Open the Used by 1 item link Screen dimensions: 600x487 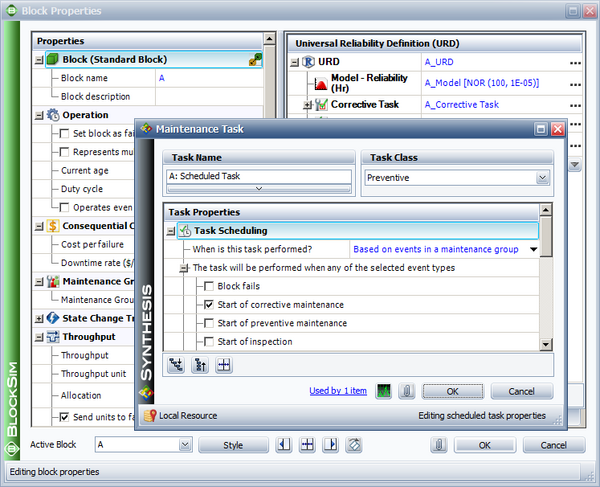[338, 391]
